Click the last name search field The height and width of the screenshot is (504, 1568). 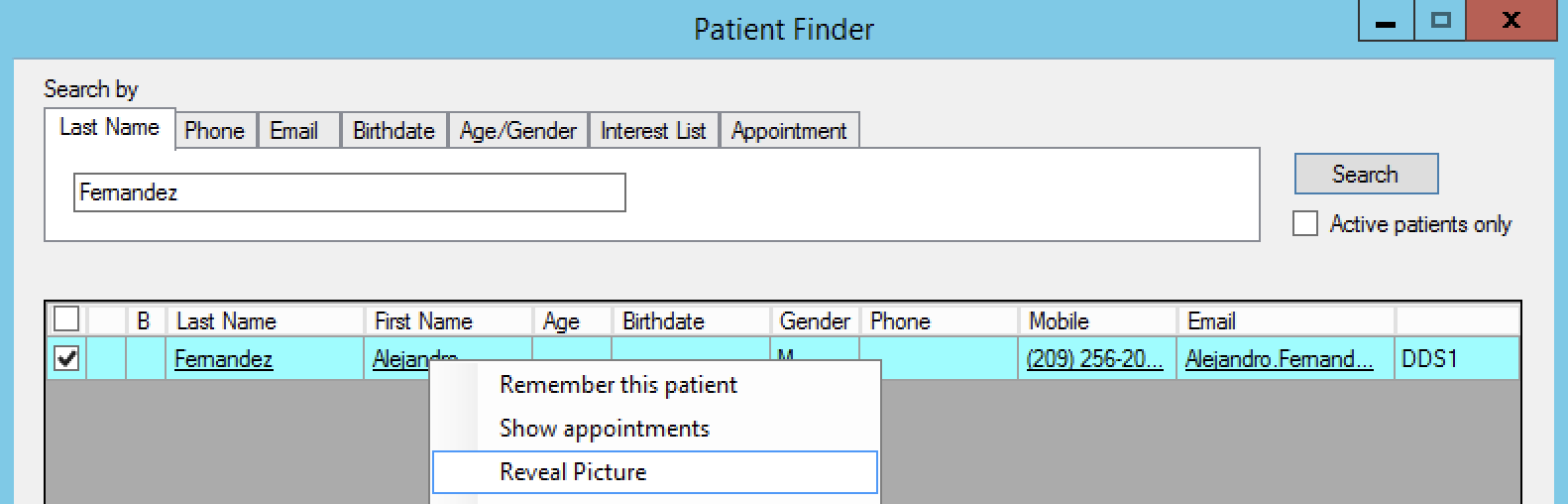tap(349, 192)
